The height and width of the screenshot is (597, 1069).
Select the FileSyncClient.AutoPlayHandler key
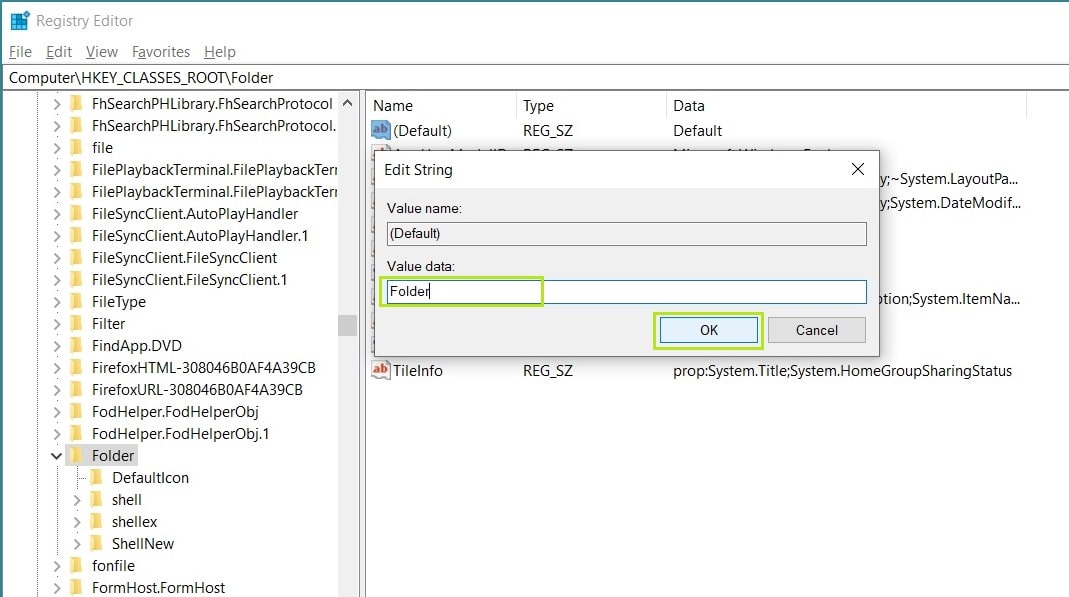point(195,213)
